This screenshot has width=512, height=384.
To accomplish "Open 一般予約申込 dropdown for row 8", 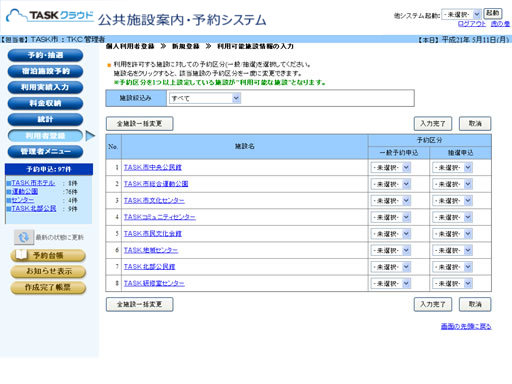I will 390,284.
